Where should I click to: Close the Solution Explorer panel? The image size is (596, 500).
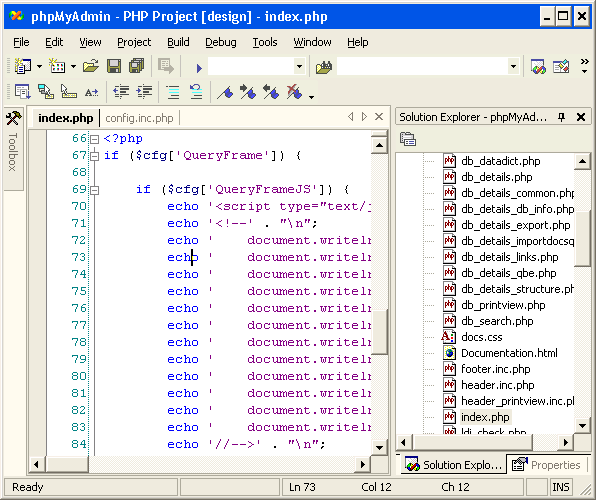[x=581, y=117]
